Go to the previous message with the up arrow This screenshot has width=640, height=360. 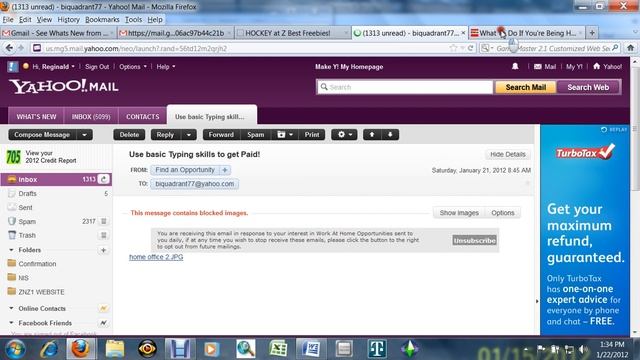tap(372, 135)
